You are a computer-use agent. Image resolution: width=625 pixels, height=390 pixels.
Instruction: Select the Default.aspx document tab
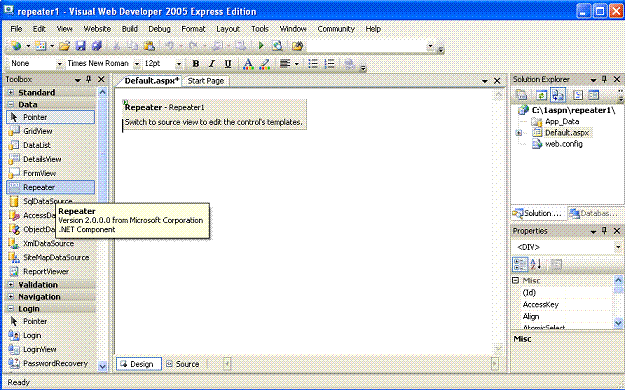(x=151, y=81)
